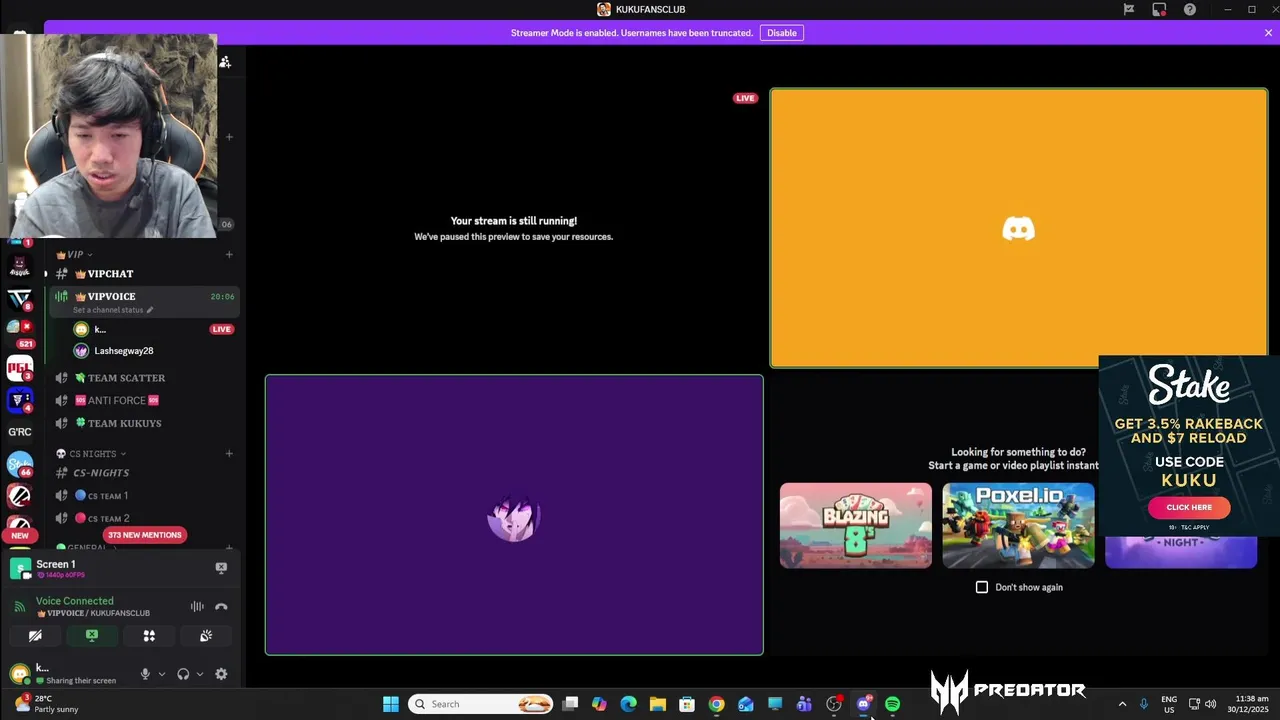Screen dimensions: 1280x720
Task: Open the member list icon above channels
Action: coord(225,62)
